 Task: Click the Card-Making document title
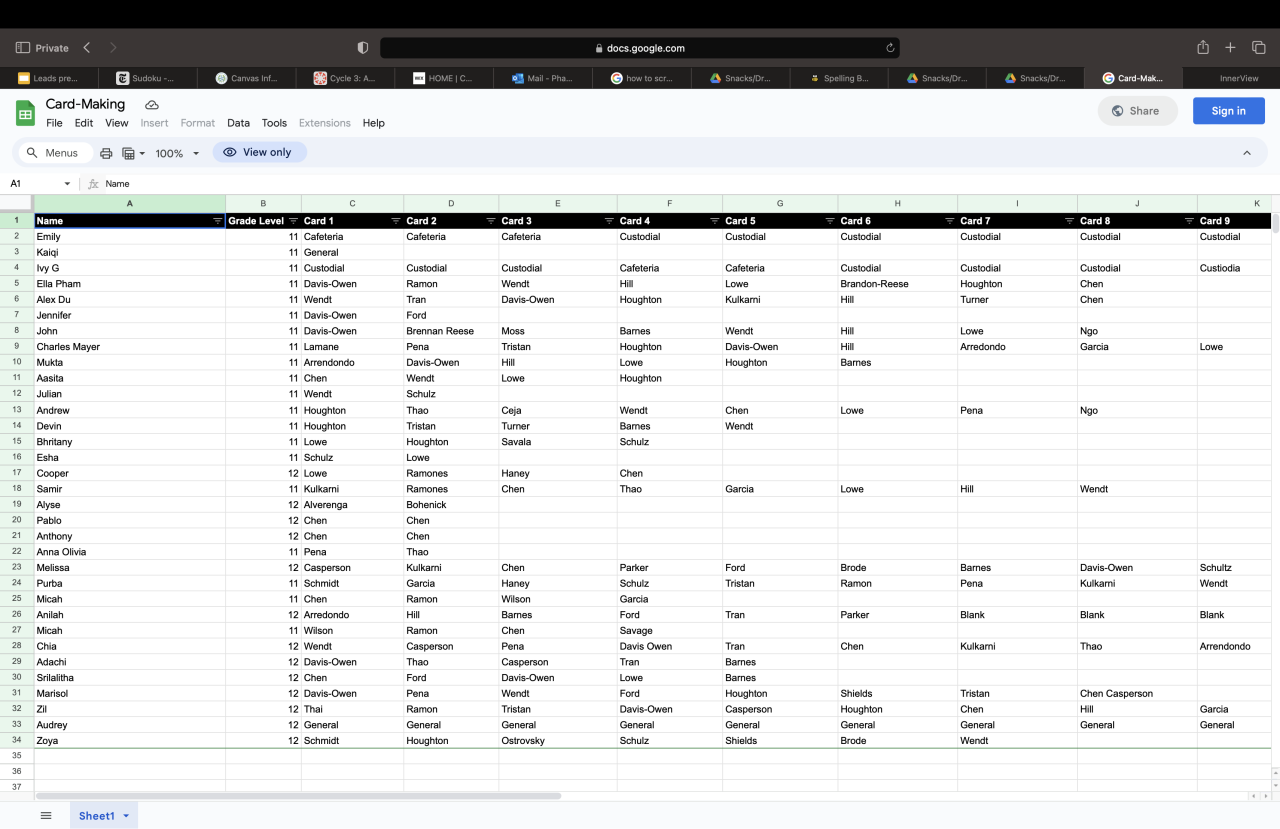(86, 104)
